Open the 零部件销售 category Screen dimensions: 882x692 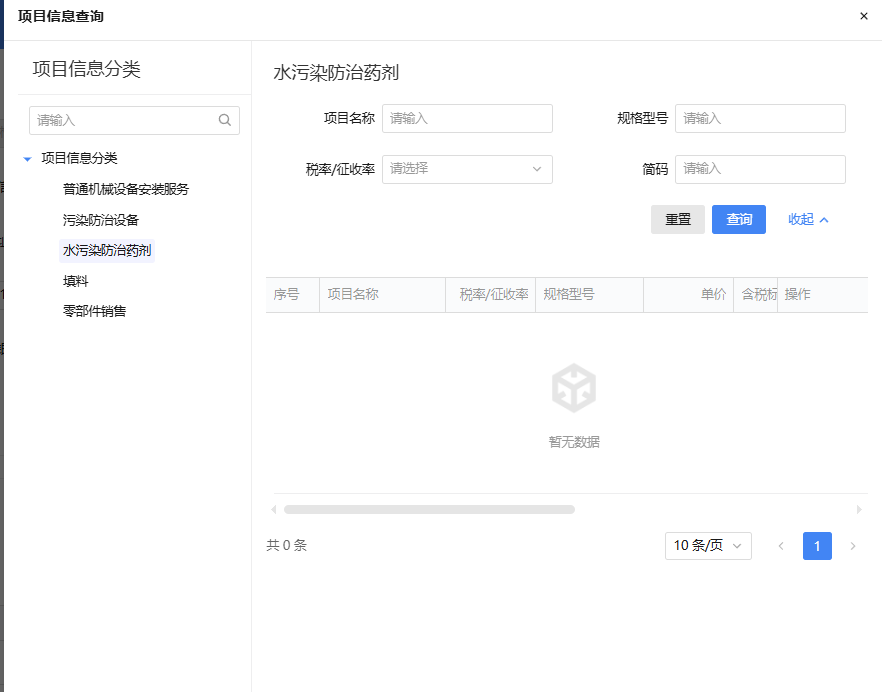94,311
